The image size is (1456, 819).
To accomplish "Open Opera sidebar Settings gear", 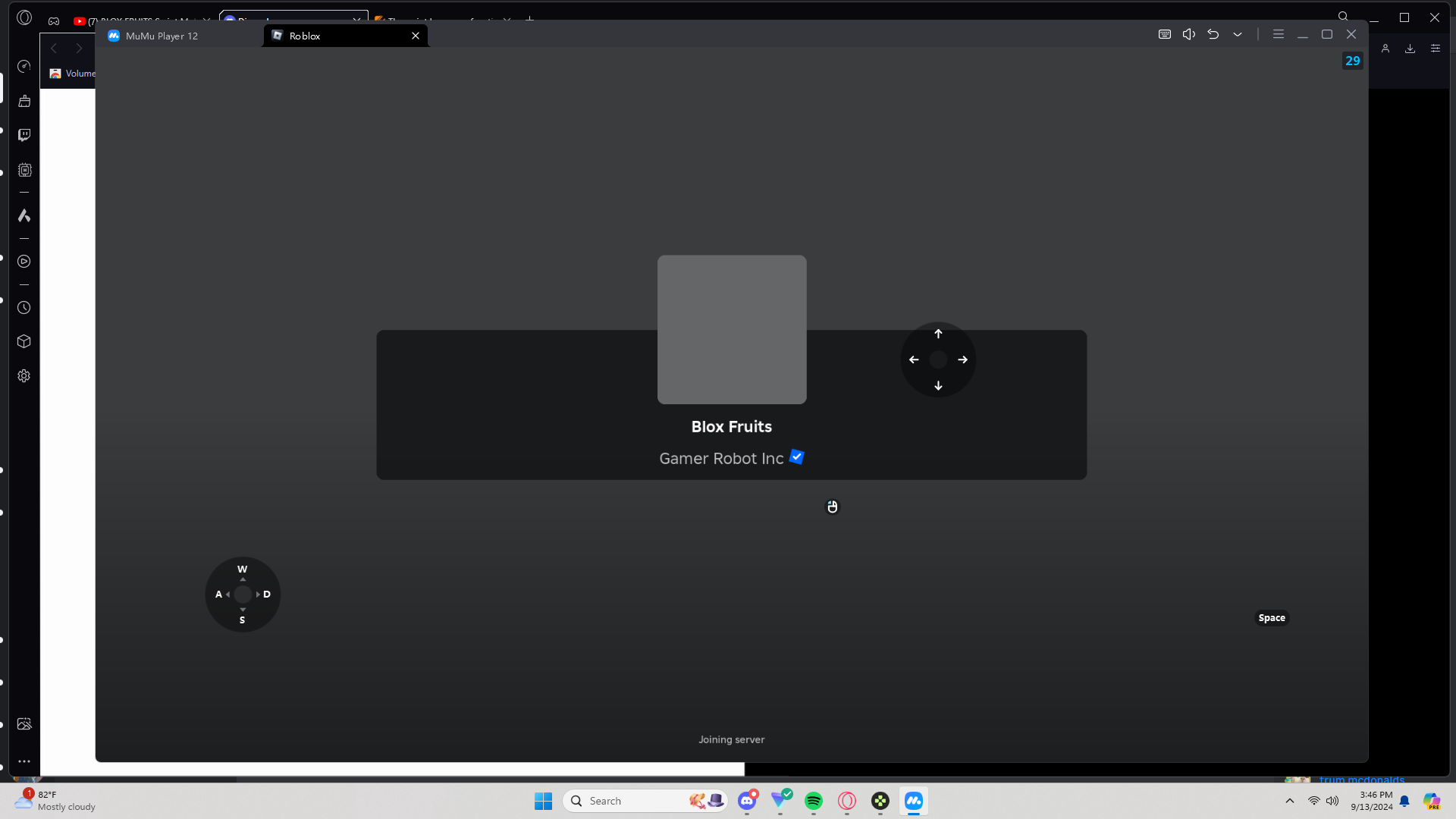I will pyautogui.click(x=24, y=376).
